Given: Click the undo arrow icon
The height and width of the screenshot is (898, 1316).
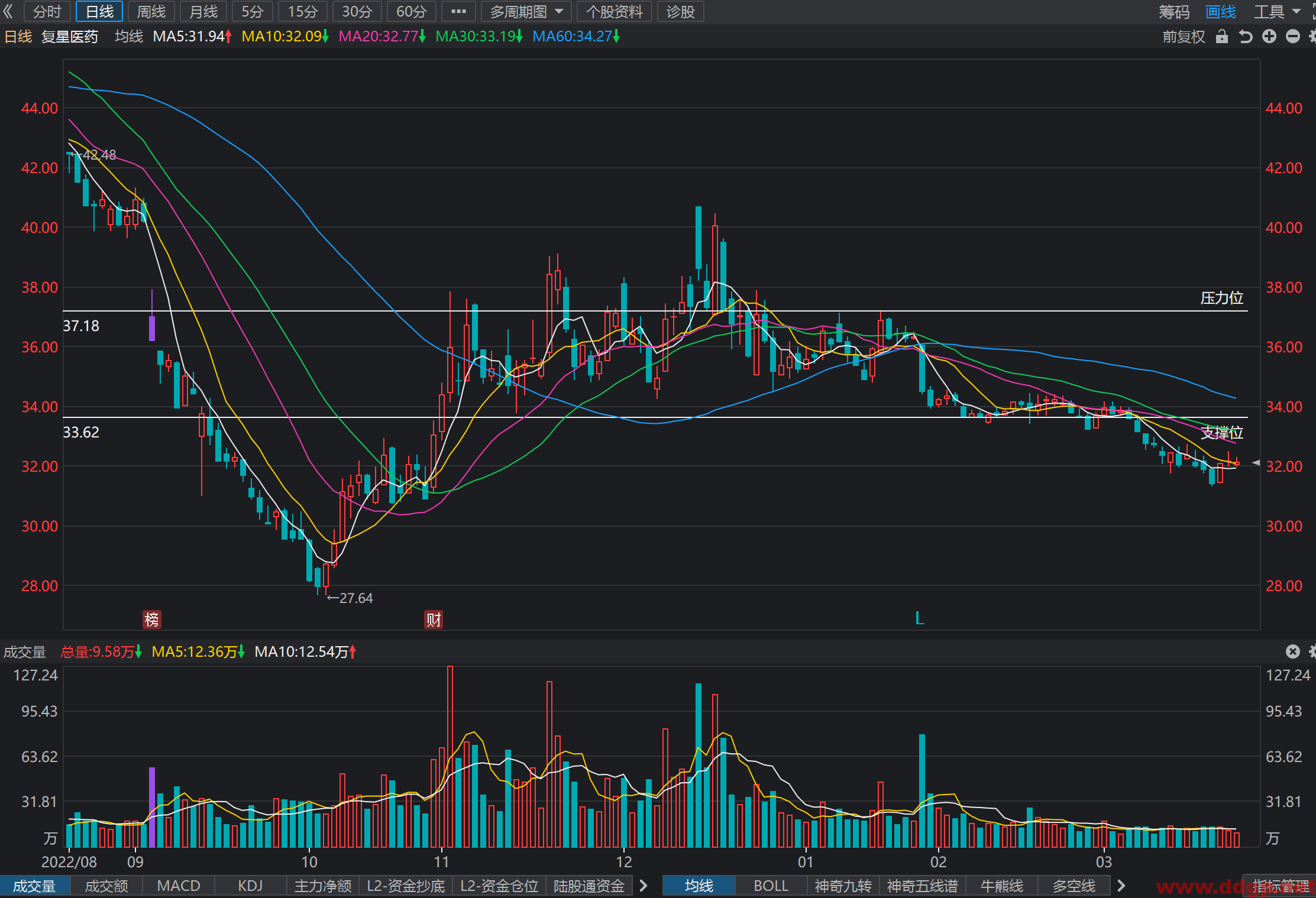Looking at the screenshot, I should [x=1246, y=37].
